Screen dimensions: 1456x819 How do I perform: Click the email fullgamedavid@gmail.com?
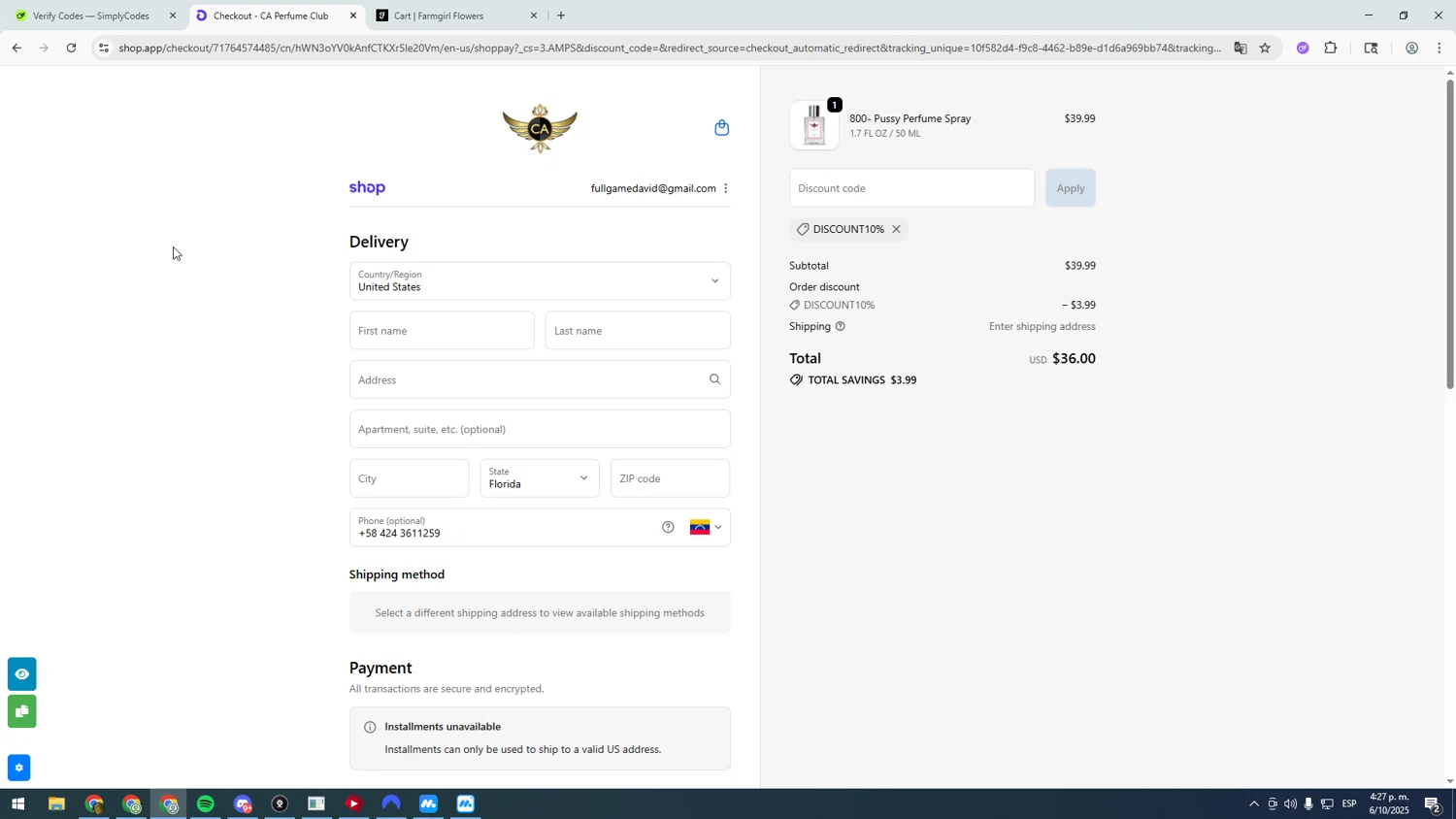[x=653, y=188]
